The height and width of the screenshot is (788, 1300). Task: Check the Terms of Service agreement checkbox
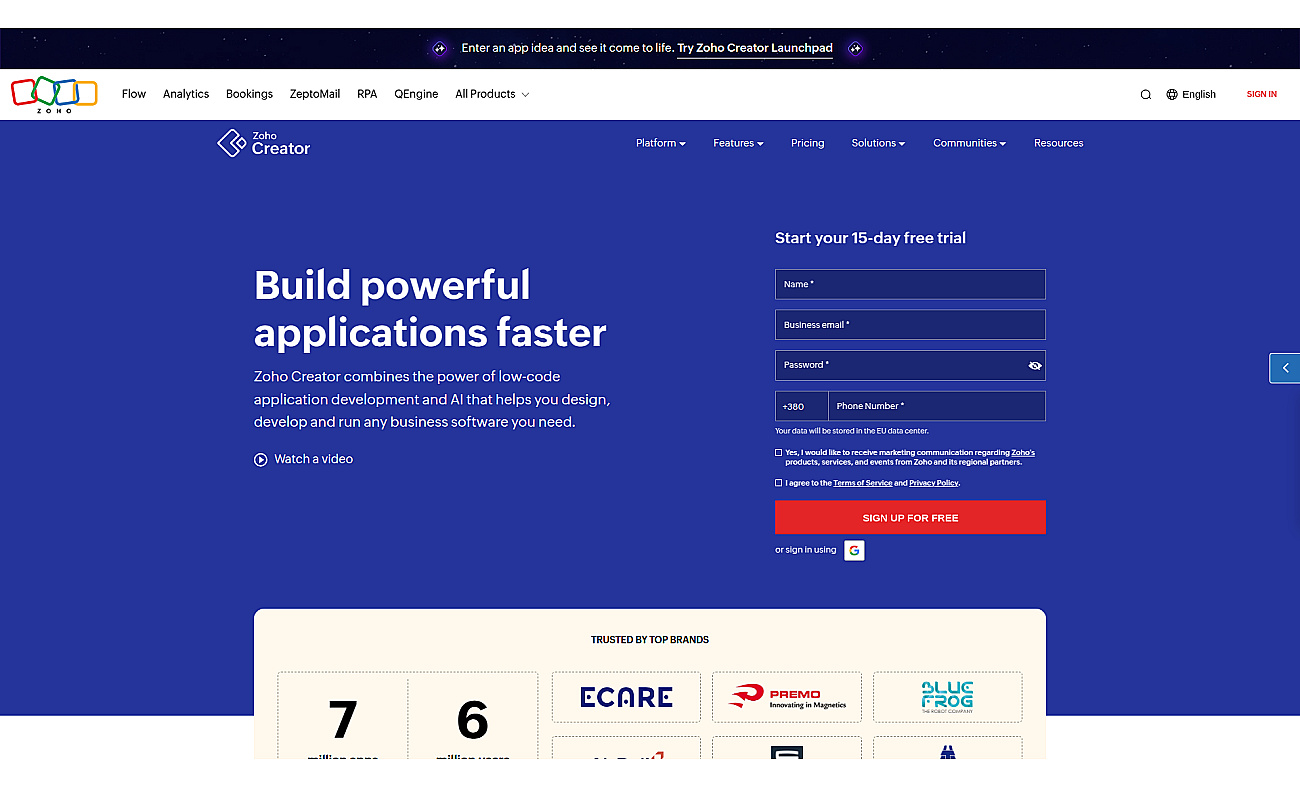click(x=779, y=483)
